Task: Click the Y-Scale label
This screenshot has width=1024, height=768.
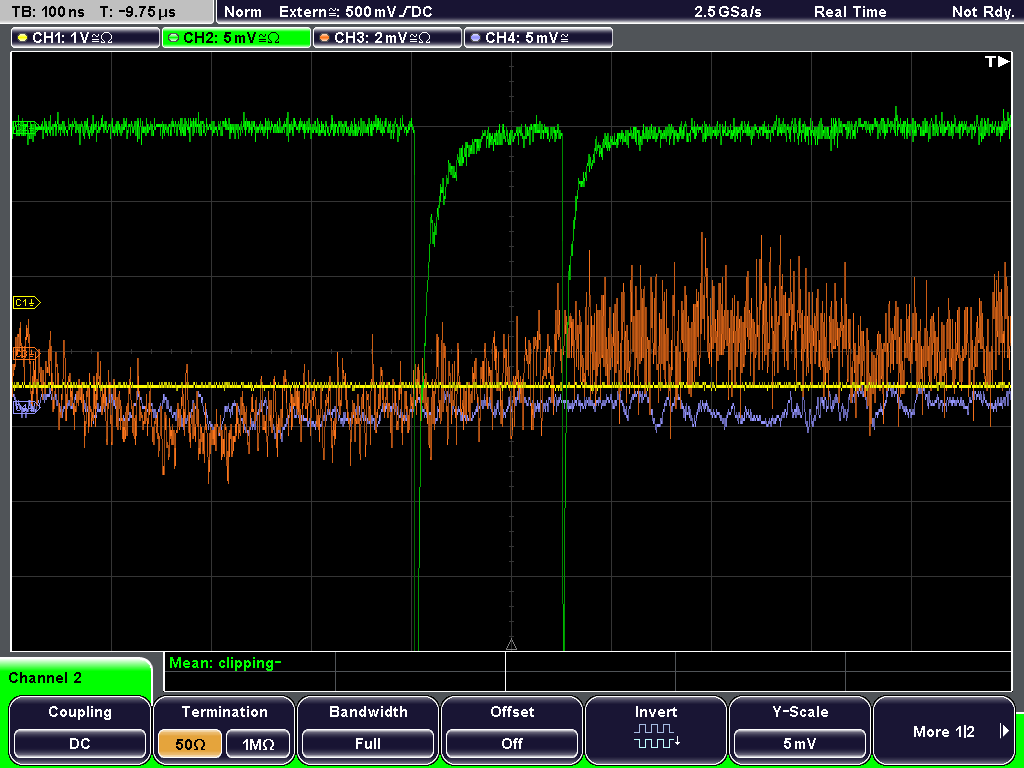Action: click(x=800, y=712)
